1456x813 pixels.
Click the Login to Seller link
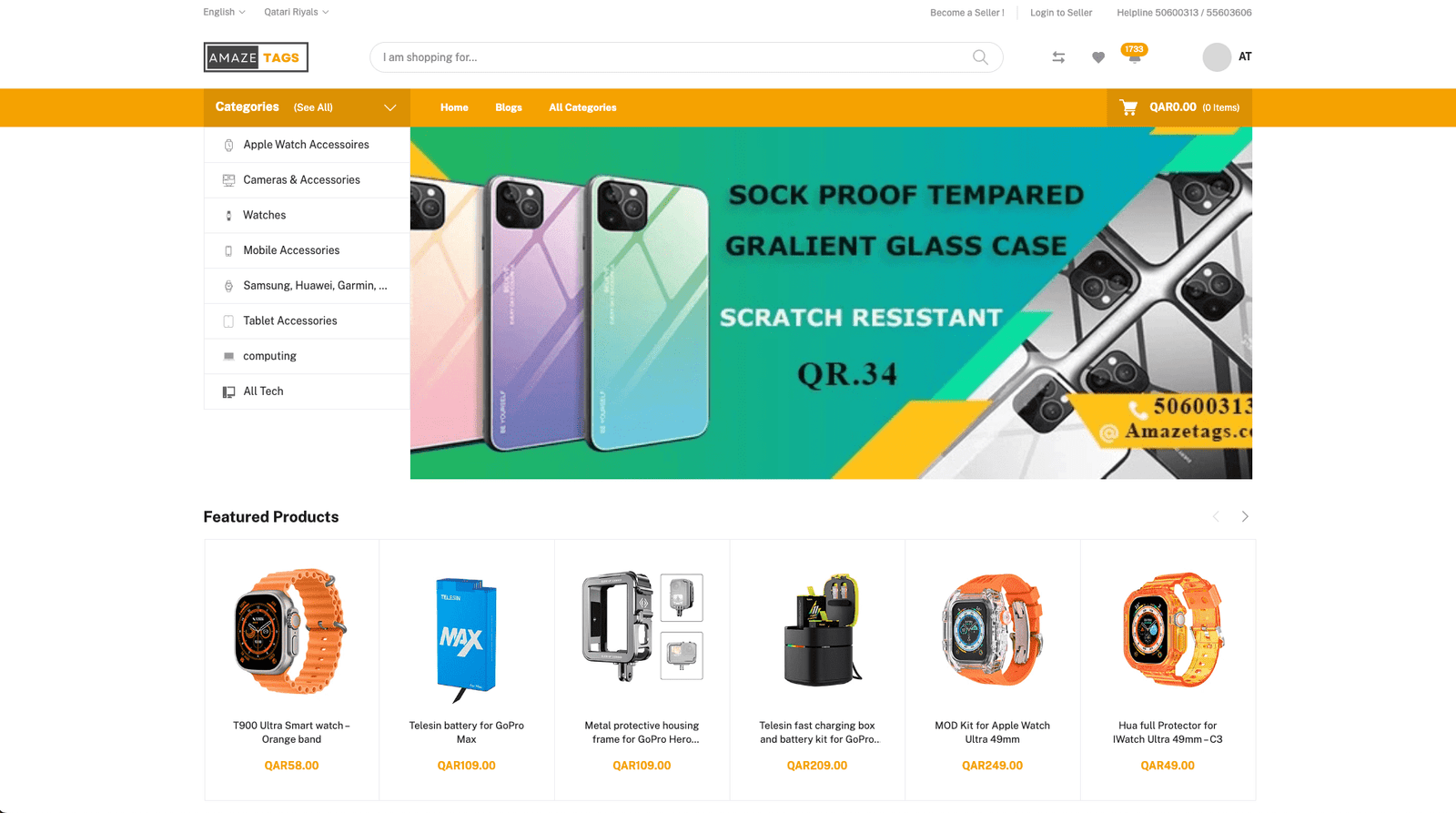1061,13
